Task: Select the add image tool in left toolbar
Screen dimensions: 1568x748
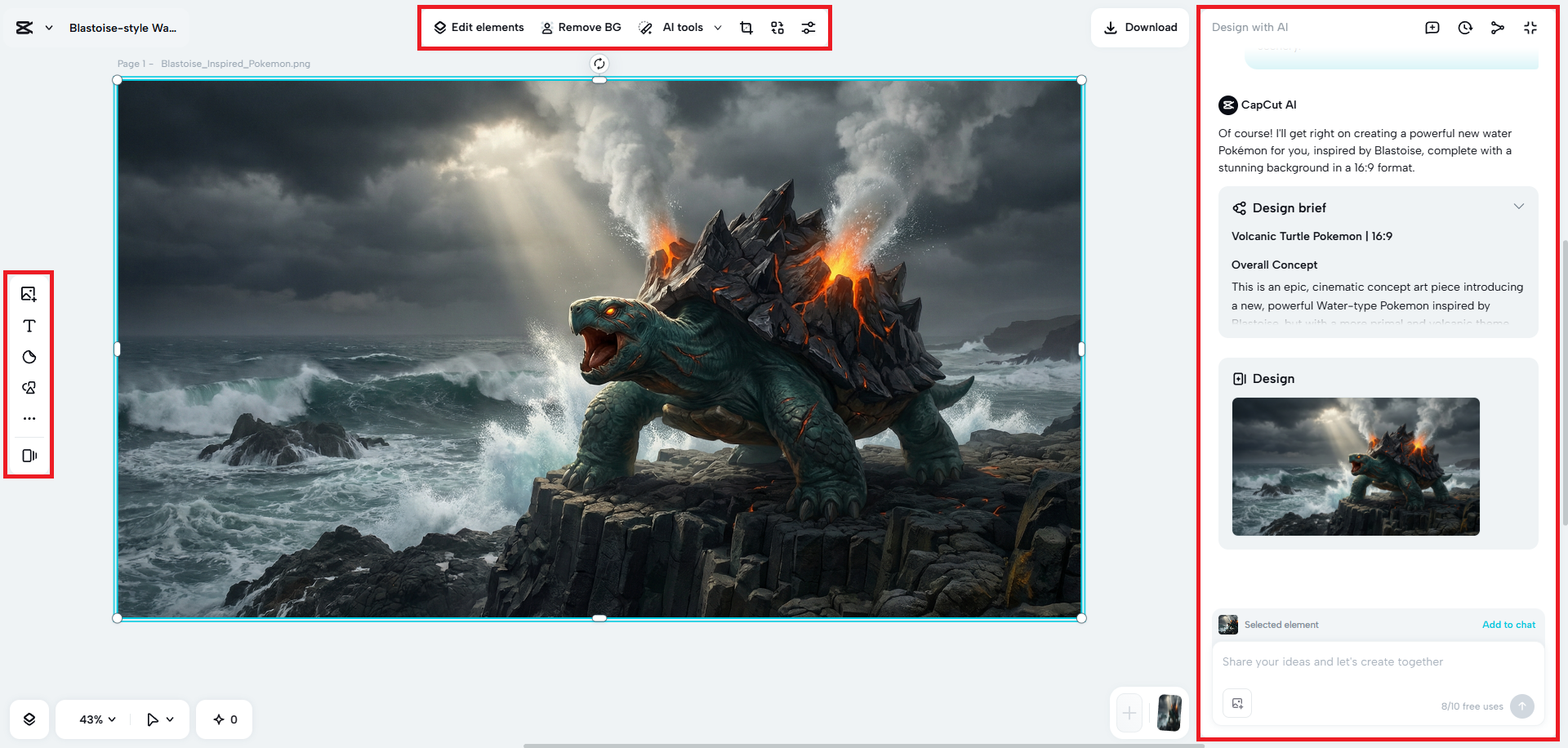Action: point(29,294)
